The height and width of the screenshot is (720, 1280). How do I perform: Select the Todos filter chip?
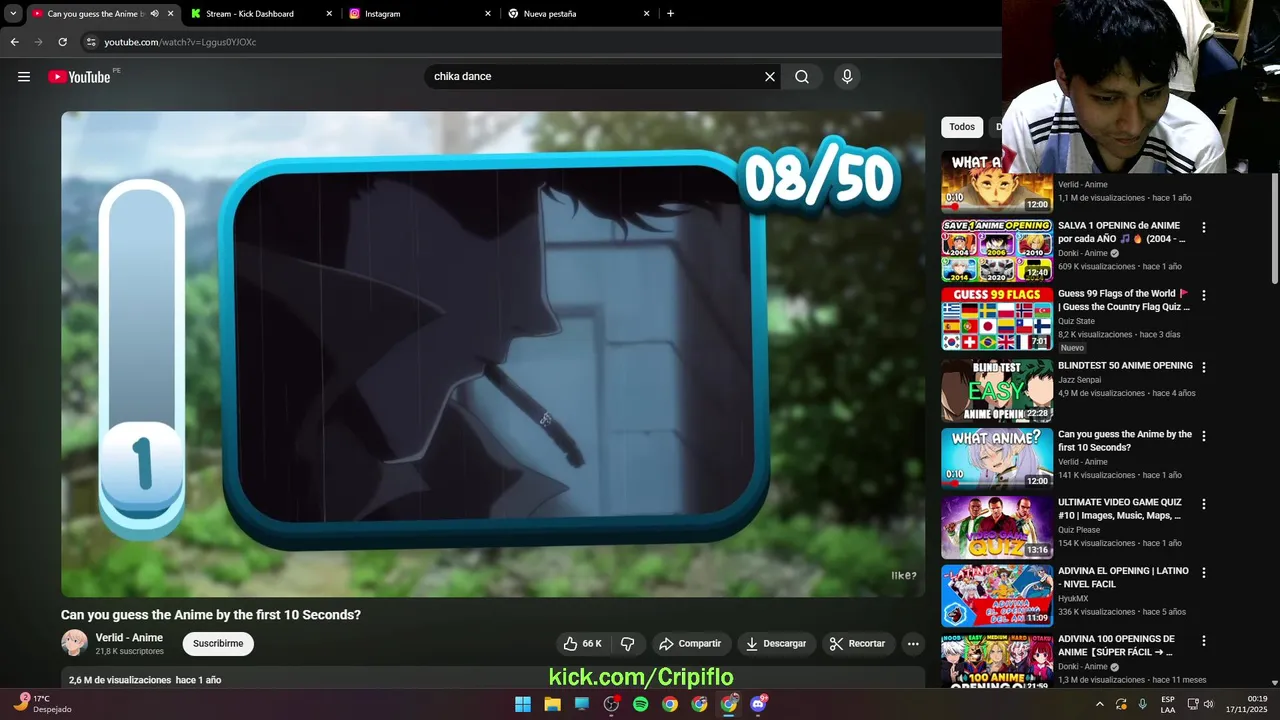click(x=962, y=127)
